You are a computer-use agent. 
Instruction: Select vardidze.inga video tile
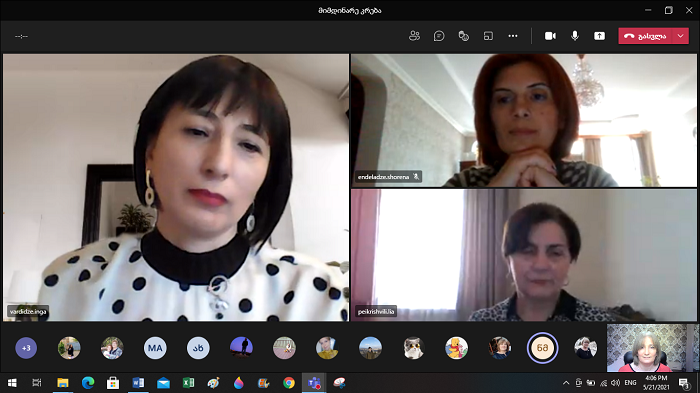click(x=176, y=188)
